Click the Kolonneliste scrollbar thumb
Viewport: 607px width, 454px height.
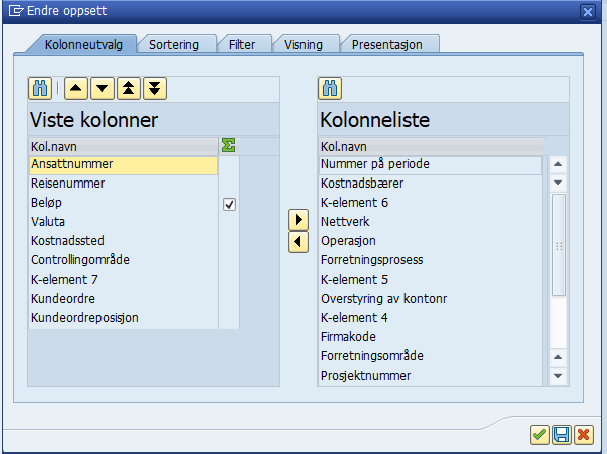[559, 245]
